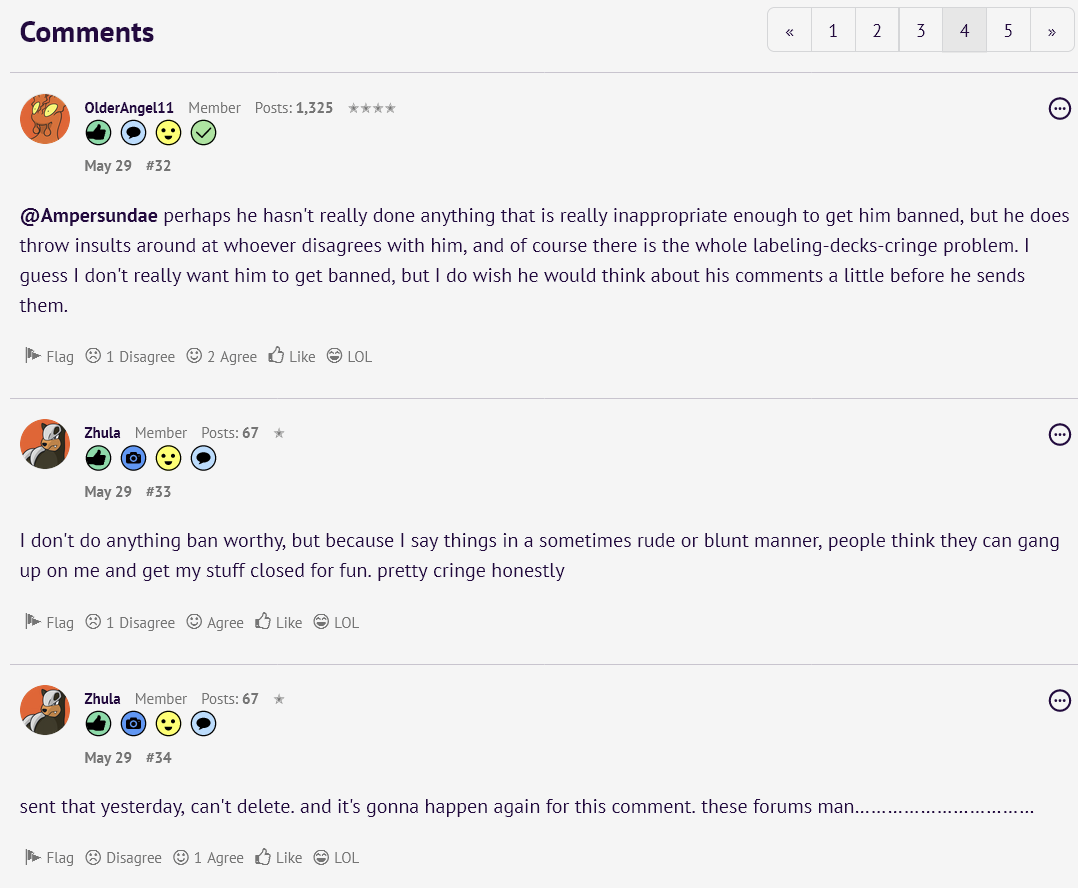Open options menu on Zhula's comment #33
1078x888 pixels.
1060,434
